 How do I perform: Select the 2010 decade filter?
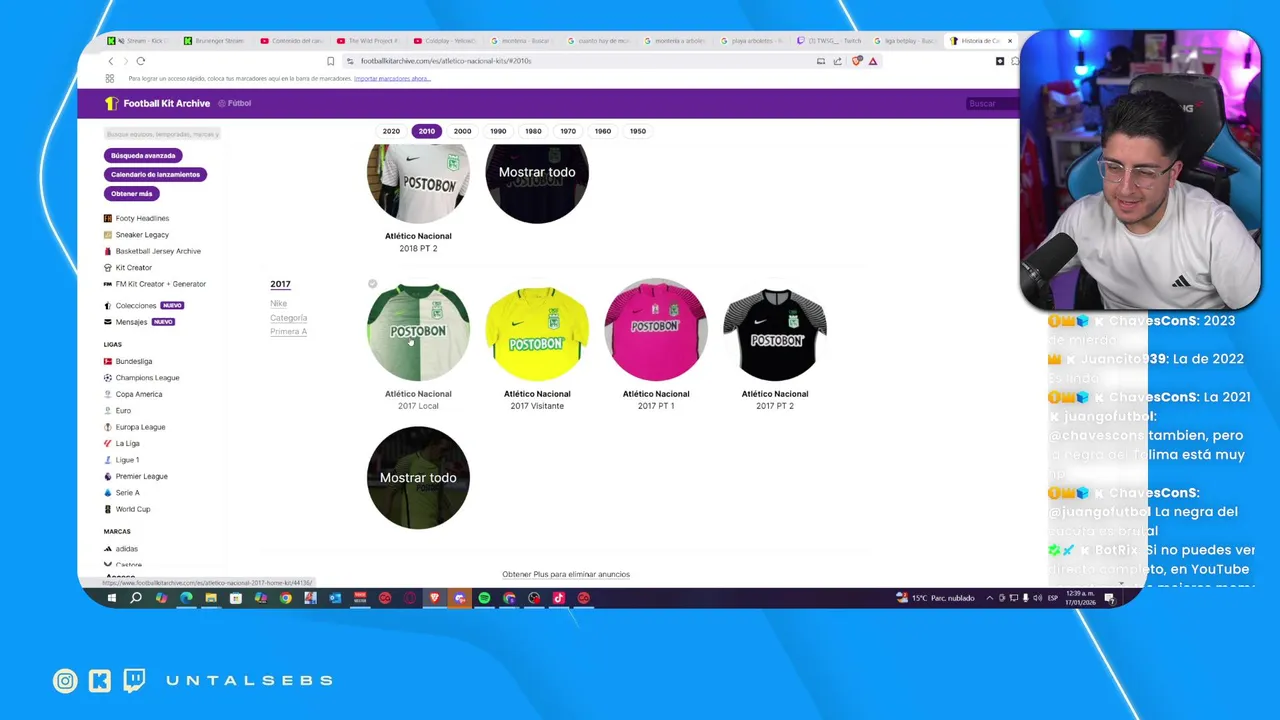(x=427, y=131)
